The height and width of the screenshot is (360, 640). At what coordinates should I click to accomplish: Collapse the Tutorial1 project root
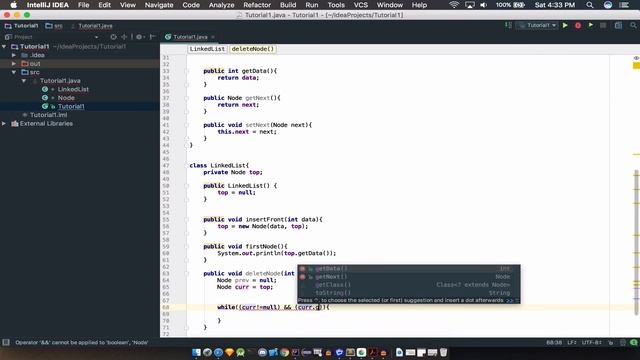click(x=4, y=47)
